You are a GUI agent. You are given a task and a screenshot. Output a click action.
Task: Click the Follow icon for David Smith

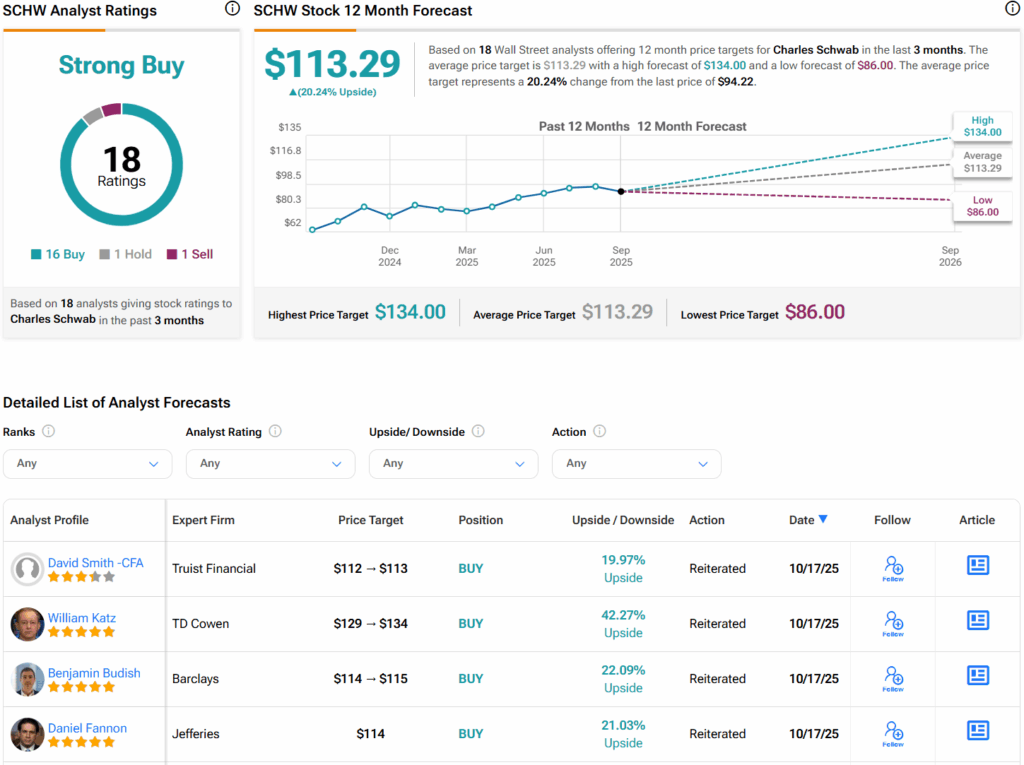click(x=893, y=568)
